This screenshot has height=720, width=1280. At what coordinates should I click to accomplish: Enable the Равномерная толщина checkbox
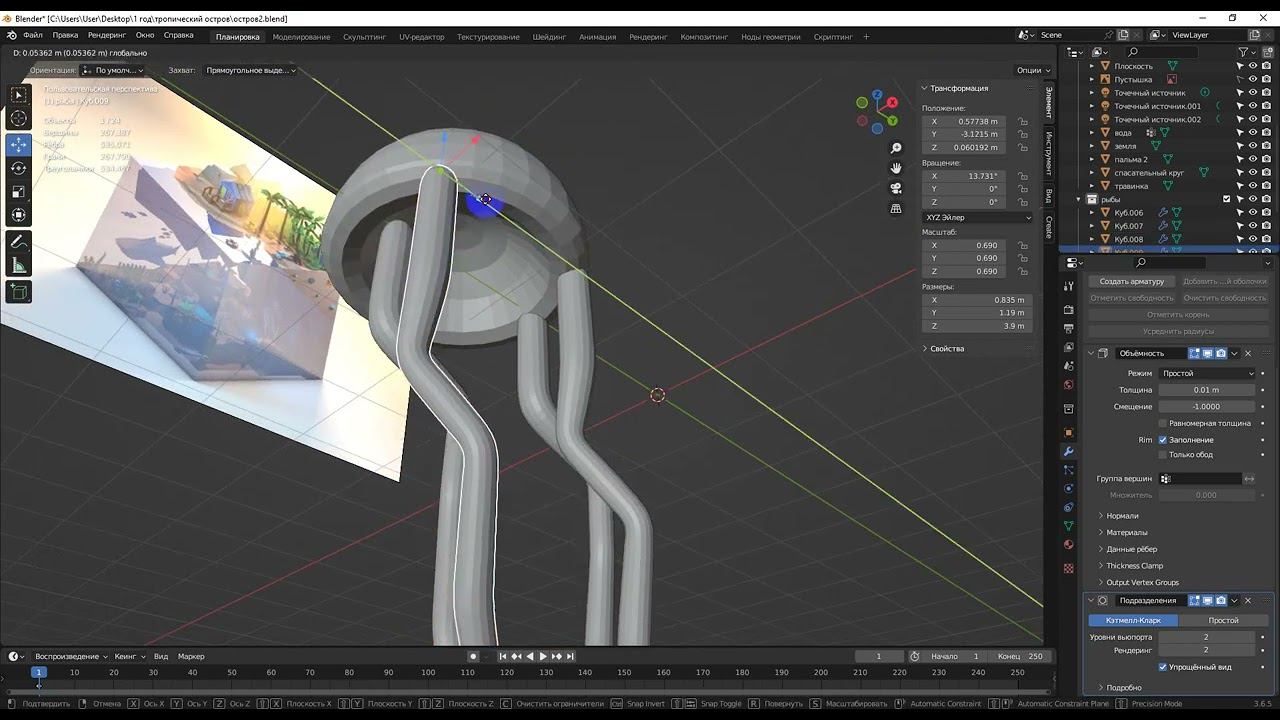1163,423
